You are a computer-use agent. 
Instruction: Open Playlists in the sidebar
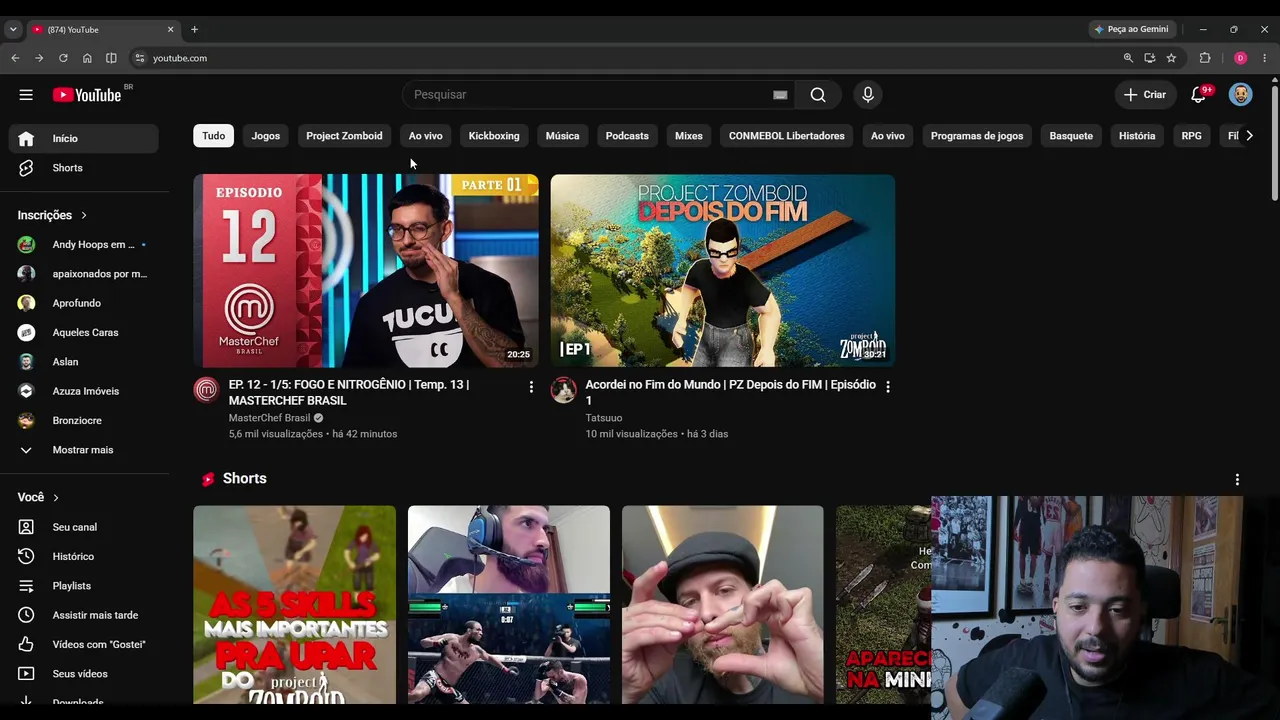pos(84,586)
